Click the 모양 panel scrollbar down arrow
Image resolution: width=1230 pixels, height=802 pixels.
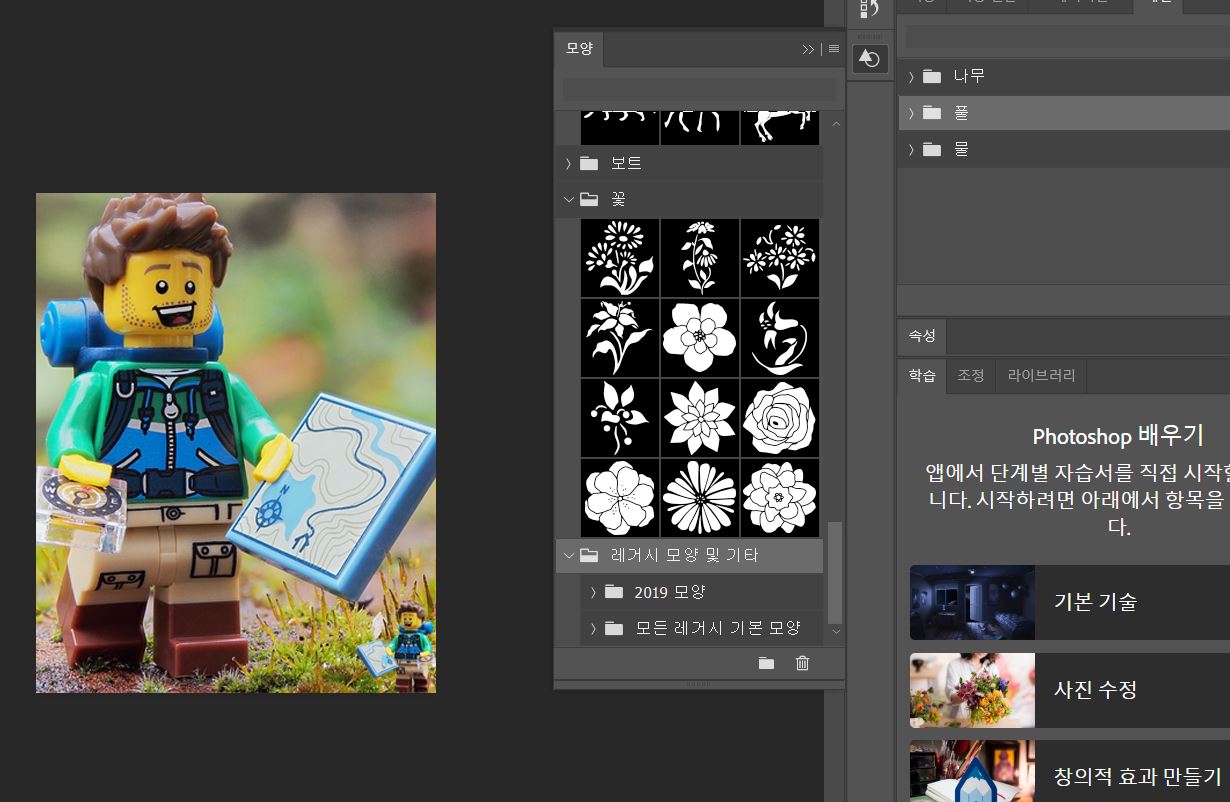(x=836, y=631)
